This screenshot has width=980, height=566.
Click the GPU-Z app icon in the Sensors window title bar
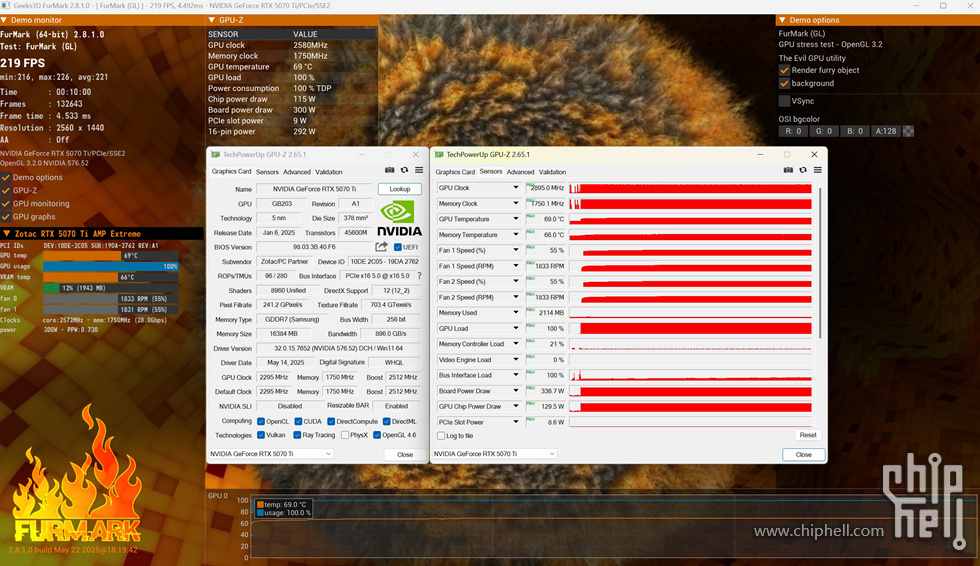coord(439,154)
